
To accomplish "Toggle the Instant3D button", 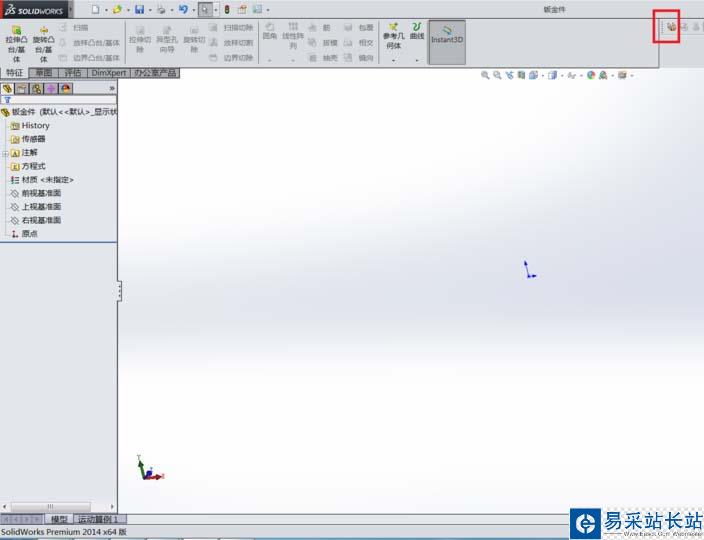I will pyautogui.click(x=447, y=42).
